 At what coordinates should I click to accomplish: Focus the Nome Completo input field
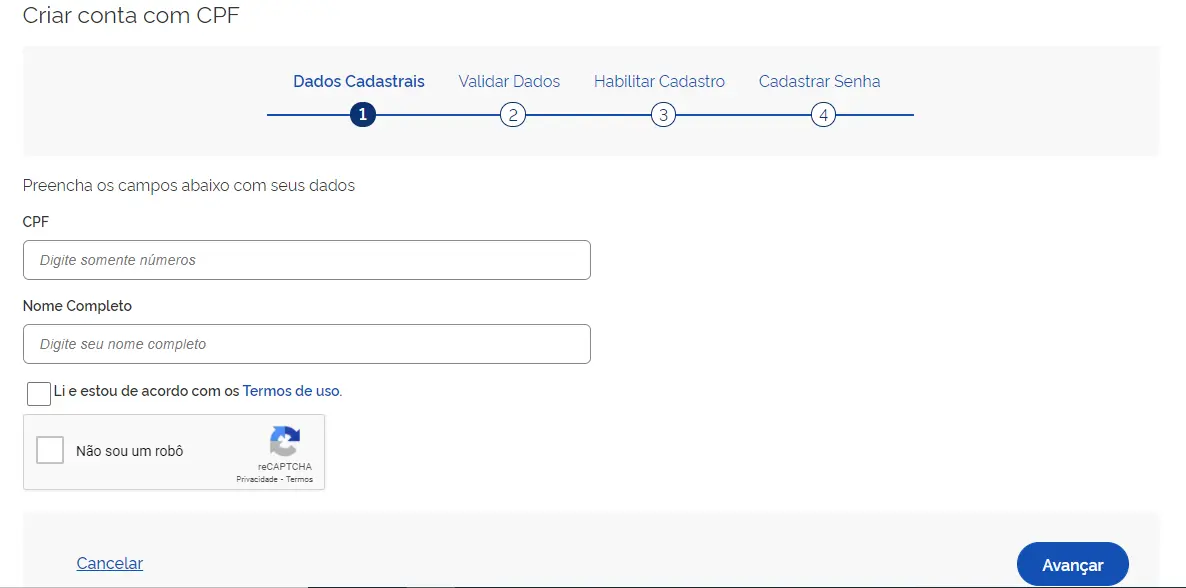[306, 344]
